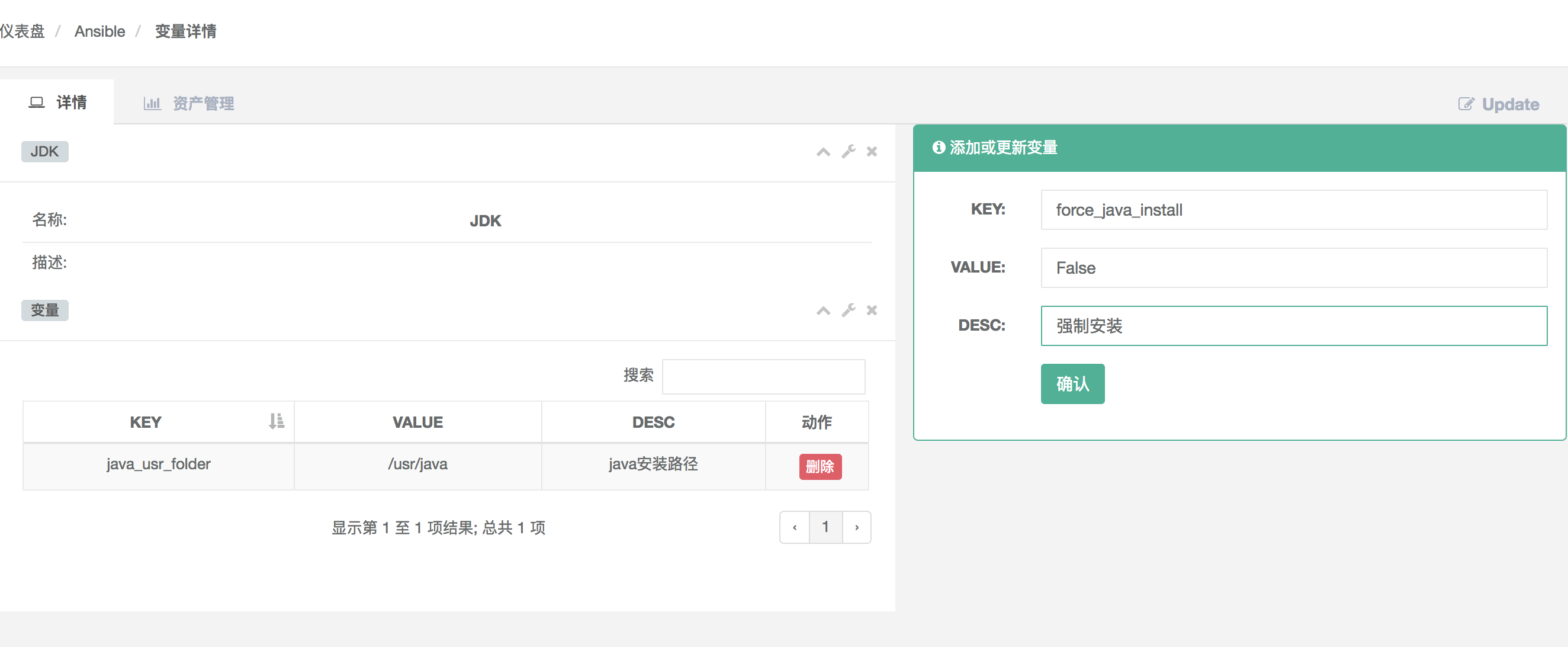Click the pencil icon next to Update
The image size is (1568, 647).
tap(1465, 104)
